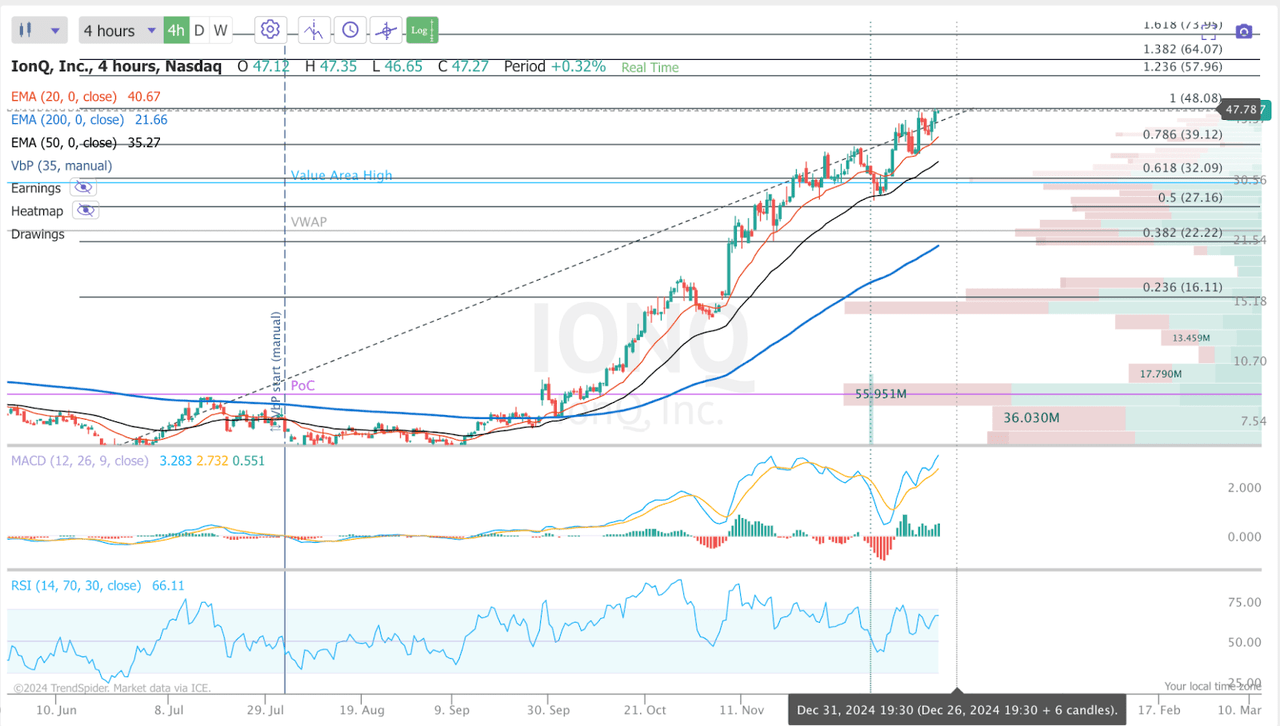Open the indicators zigzag icon

[314, 30]
